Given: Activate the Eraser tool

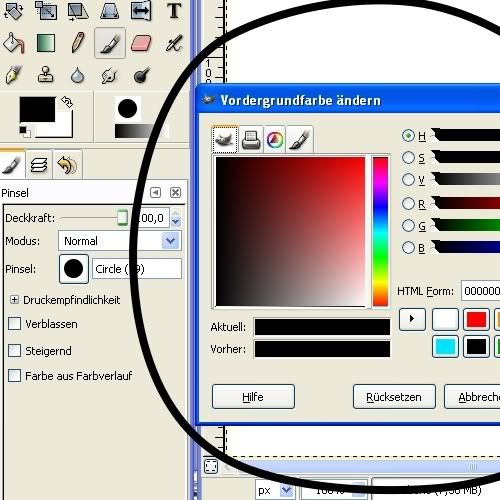Looking at the screenshot, I should coord(141,43).
